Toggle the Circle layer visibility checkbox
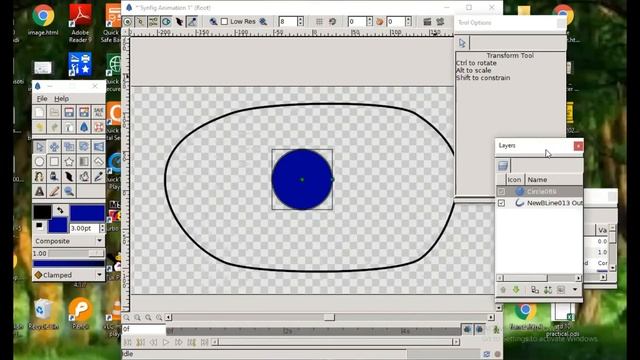This screenshot has height=360, width=640. (x=501, y=191)
